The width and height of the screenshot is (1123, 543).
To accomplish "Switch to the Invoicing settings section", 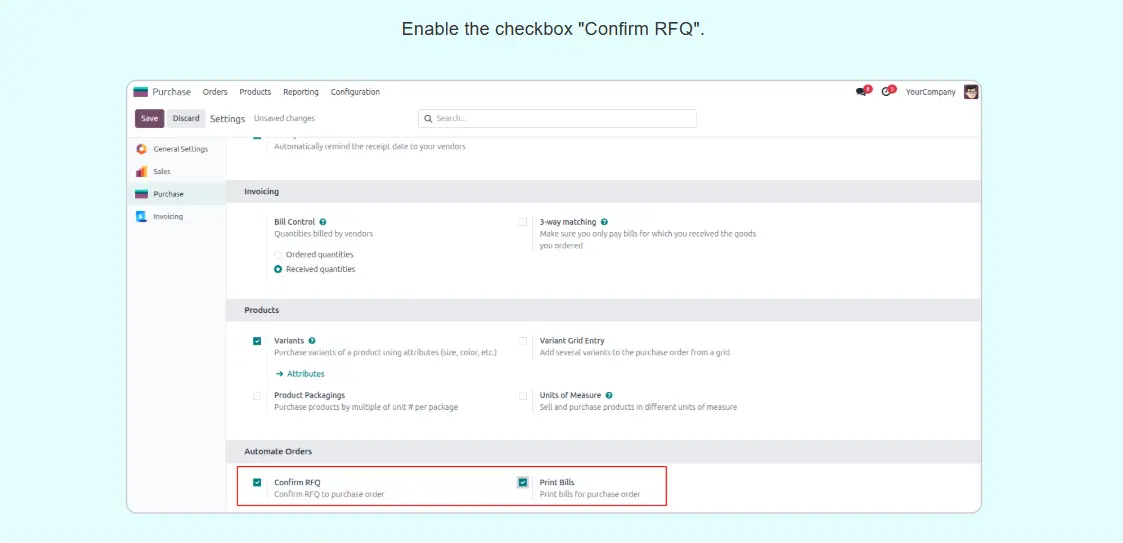I will point(167,216).
